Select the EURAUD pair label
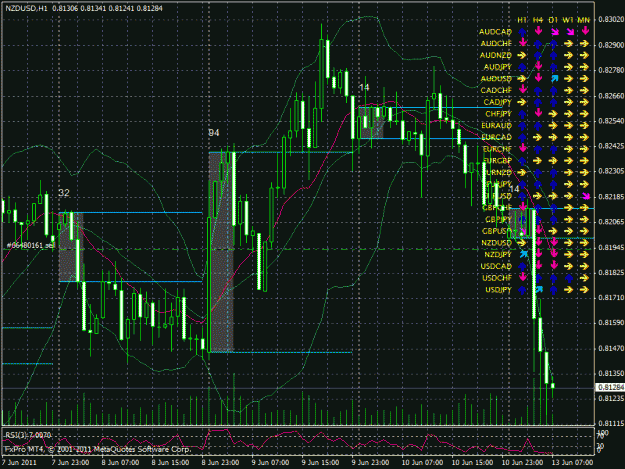This screenshot has width=625, height=469. pyautogui.click(x=496, y=126)
